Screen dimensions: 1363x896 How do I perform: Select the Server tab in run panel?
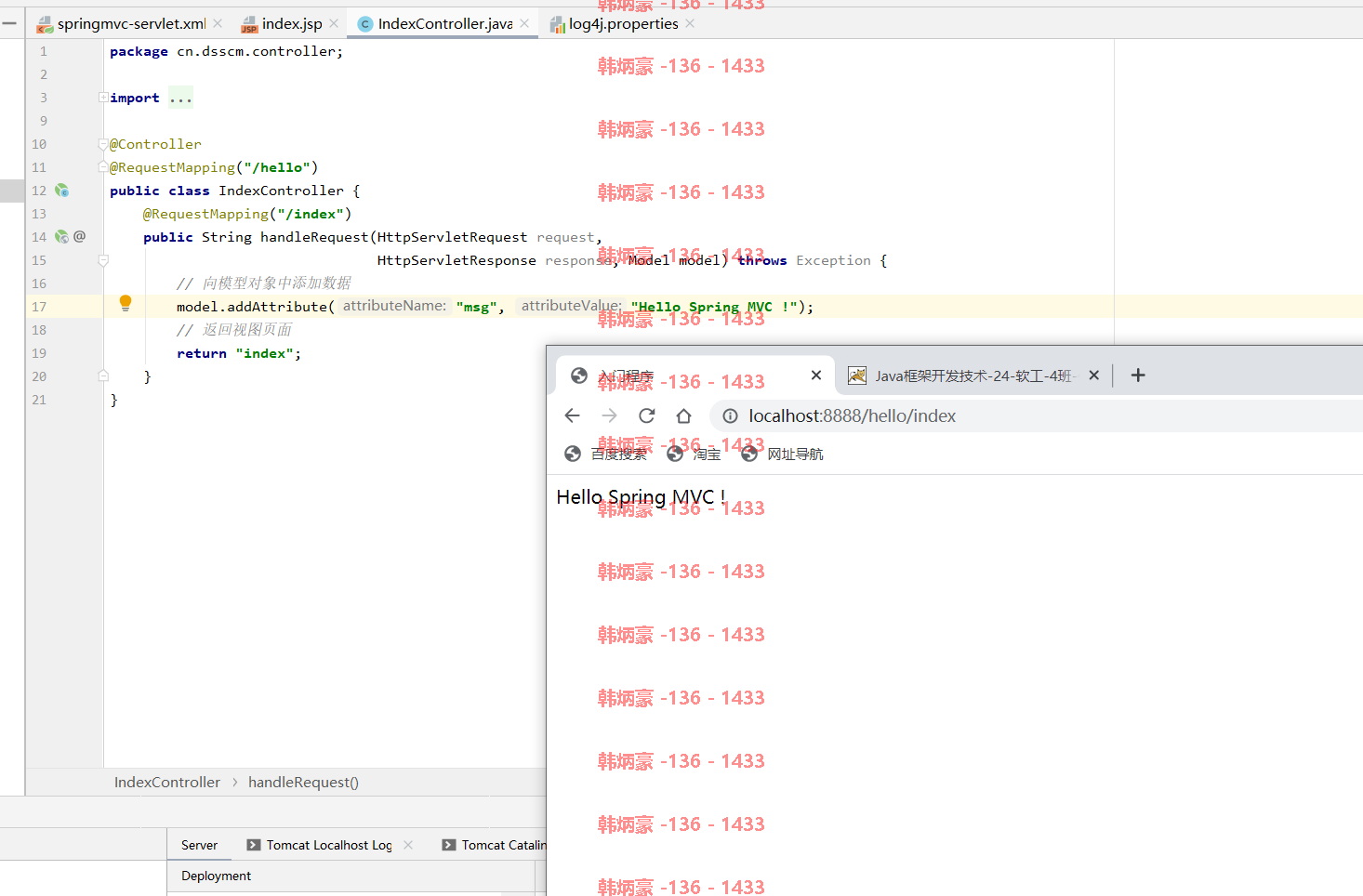199,845
